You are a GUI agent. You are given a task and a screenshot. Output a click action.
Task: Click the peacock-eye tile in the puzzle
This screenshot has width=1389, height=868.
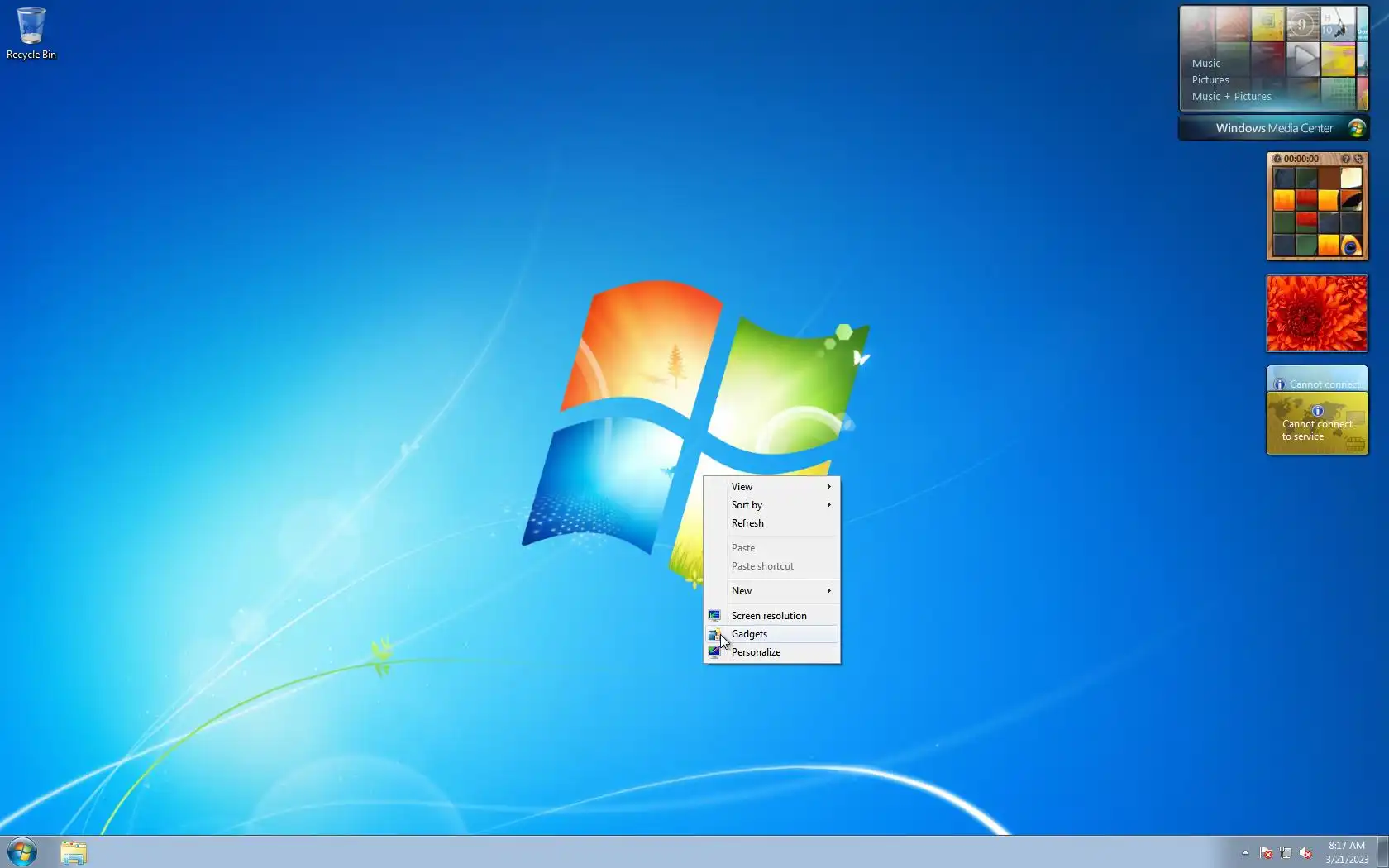point(1351,246)
